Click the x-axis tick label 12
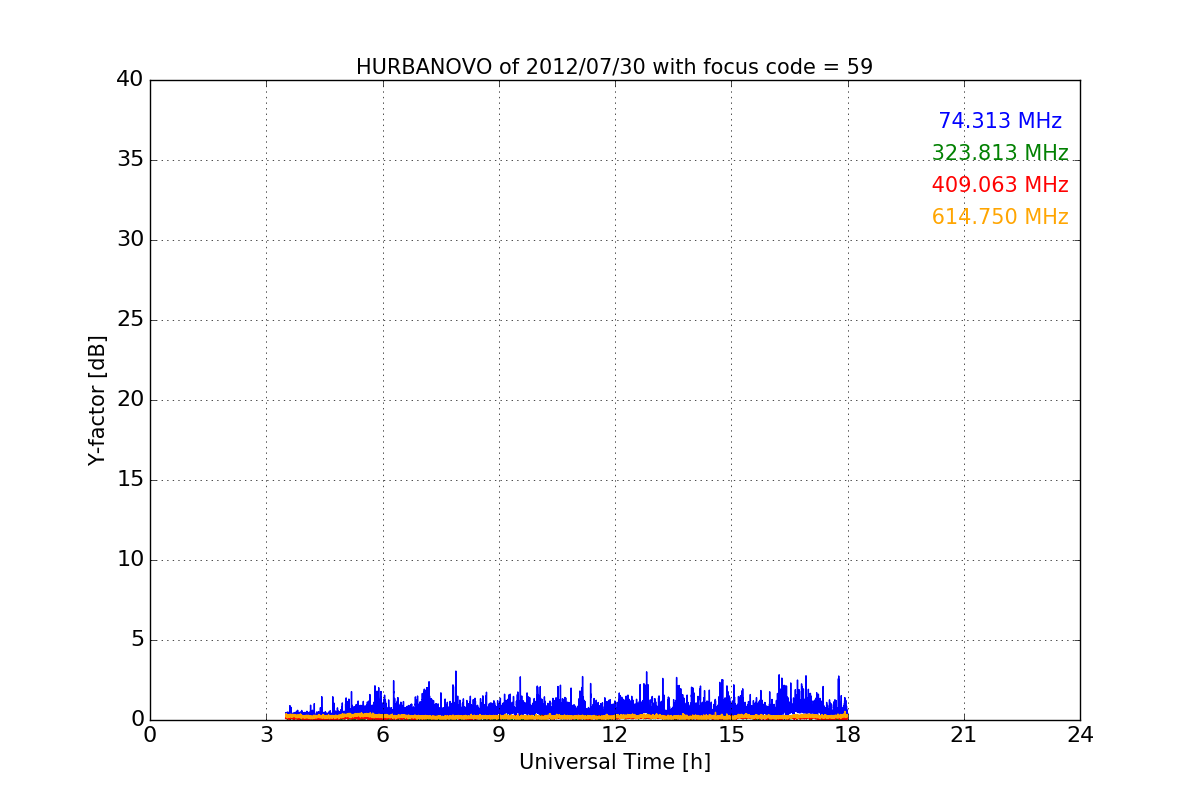The width and height of the screenshot is (1200, 800). click(x=614, y=735)
